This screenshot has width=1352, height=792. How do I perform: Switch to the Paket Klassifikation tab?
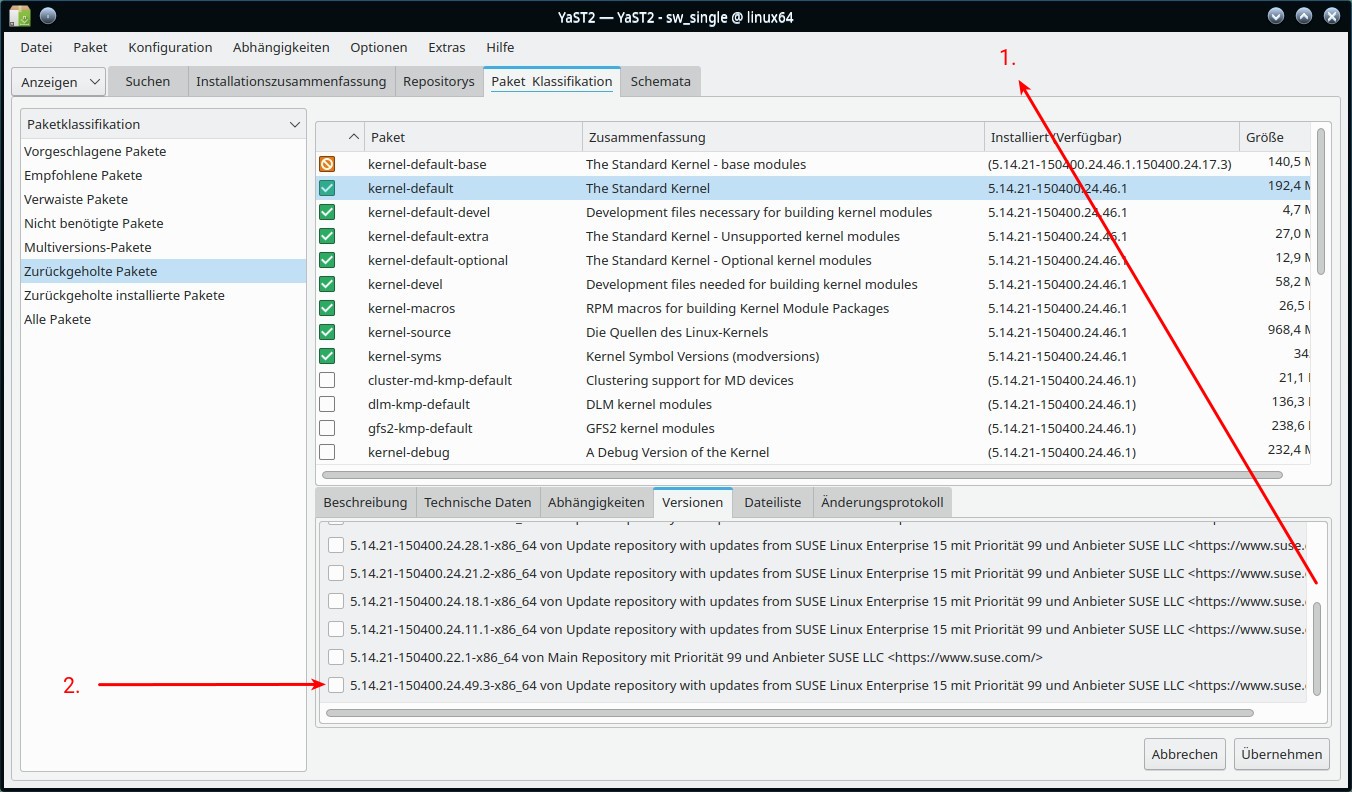[x=552, y=81]
